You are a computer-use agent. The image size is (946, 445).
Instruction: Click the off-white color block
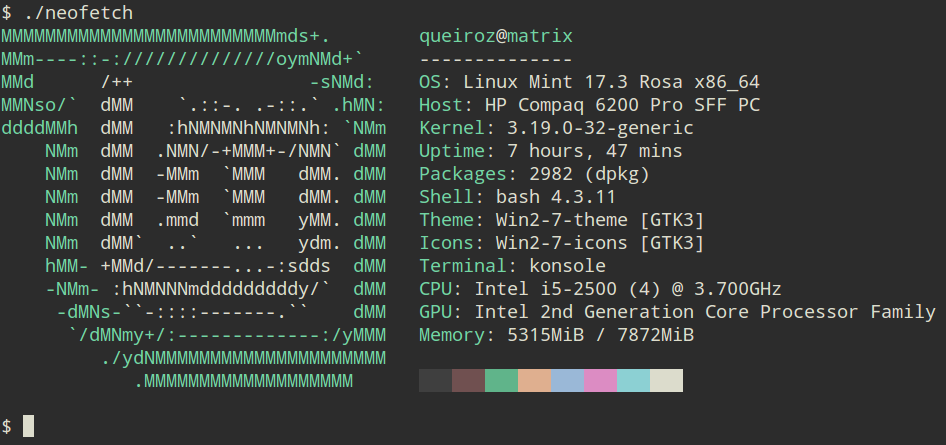(667, 380)
